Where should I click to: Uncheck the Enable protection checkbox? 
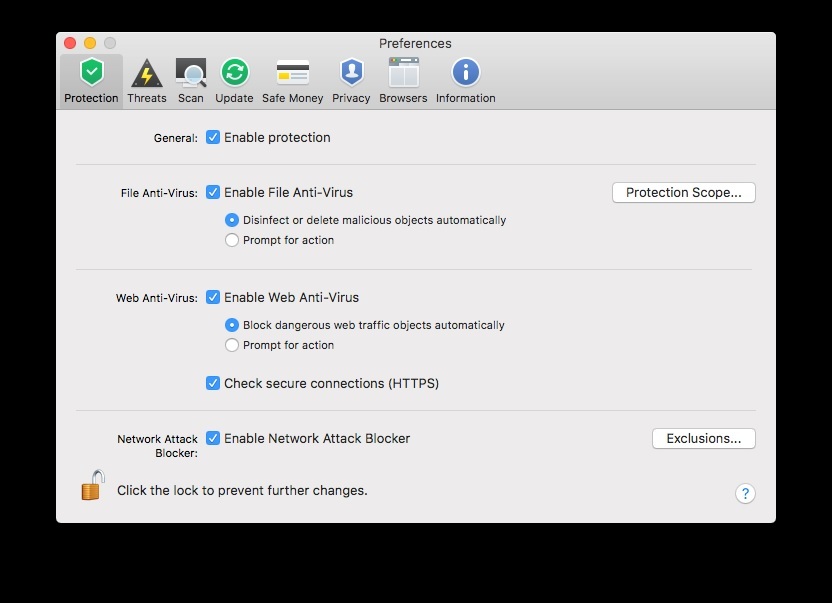213,137
